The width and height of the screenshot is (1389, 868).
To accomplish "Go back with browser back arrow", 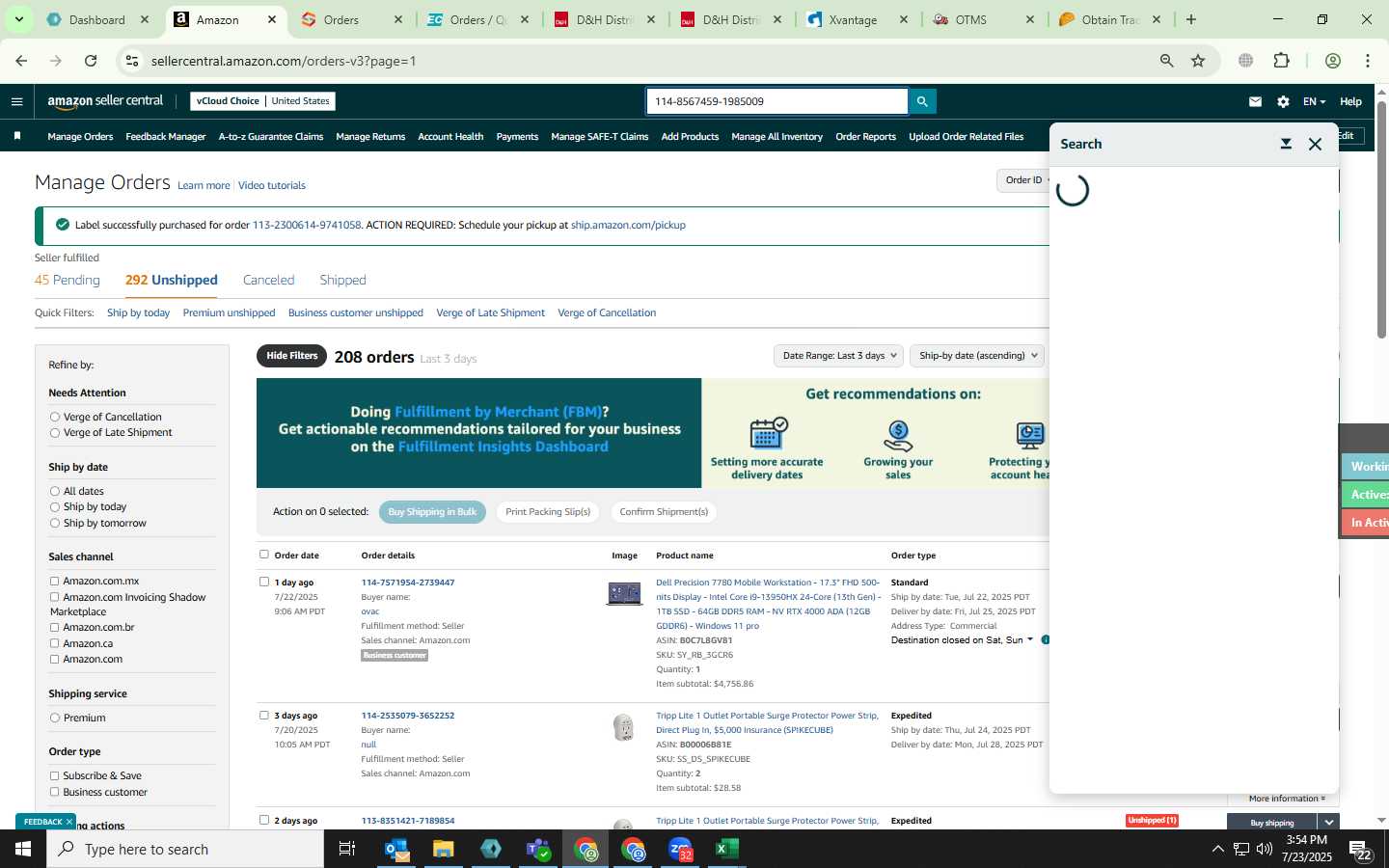I will point(21,61).
